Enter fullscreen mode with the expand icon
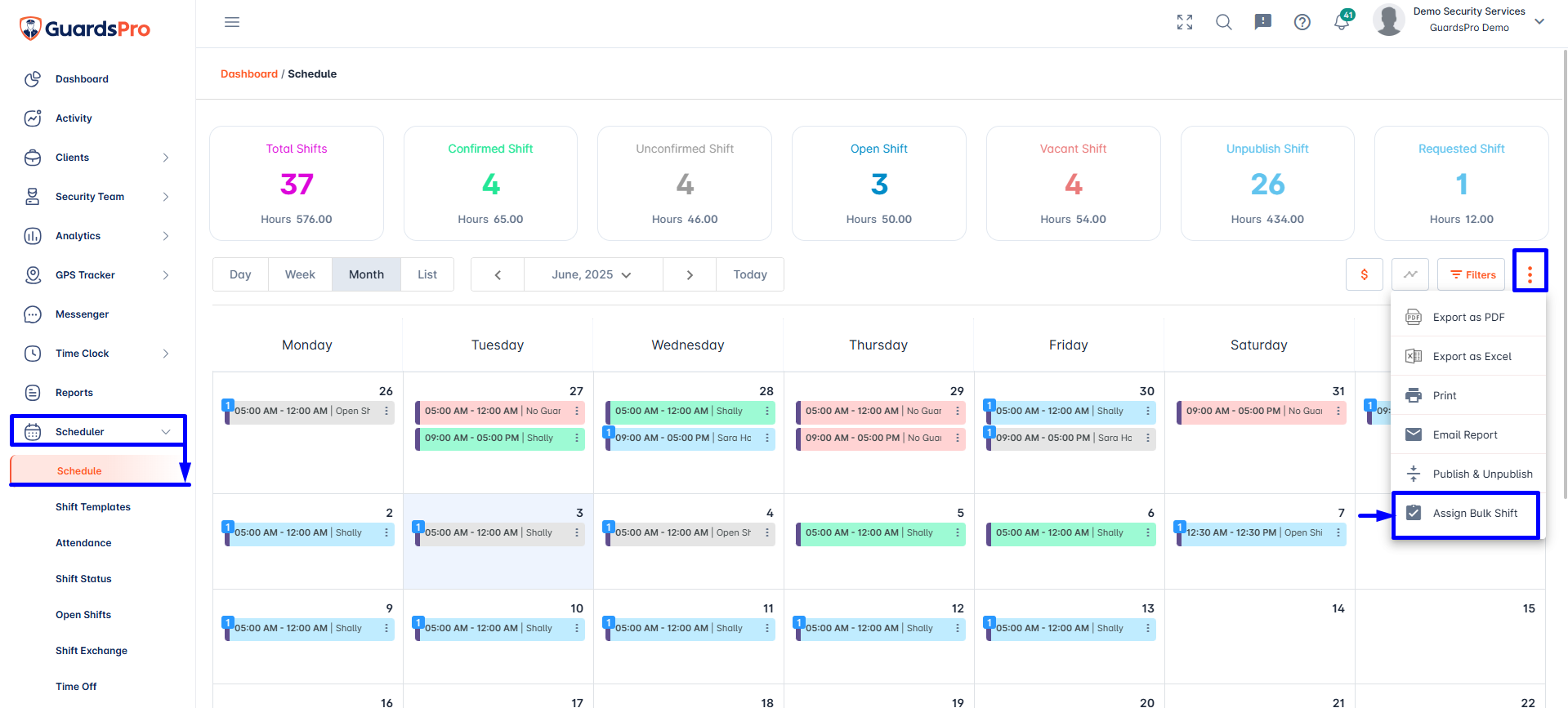Screen dimensions: 1568x708 1185,22
